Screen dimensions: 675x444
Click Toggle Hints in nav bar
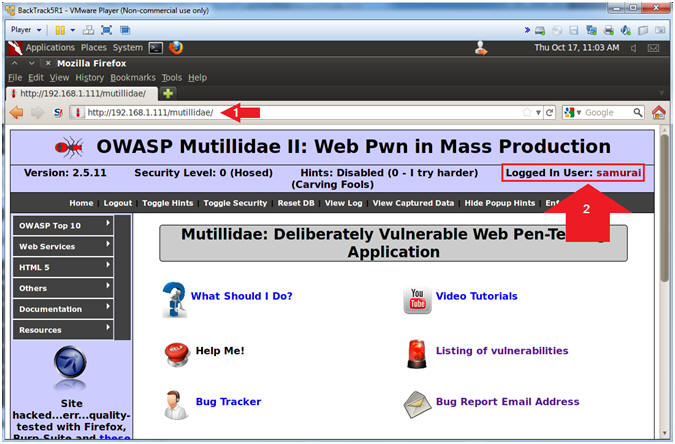coord(167,203)
